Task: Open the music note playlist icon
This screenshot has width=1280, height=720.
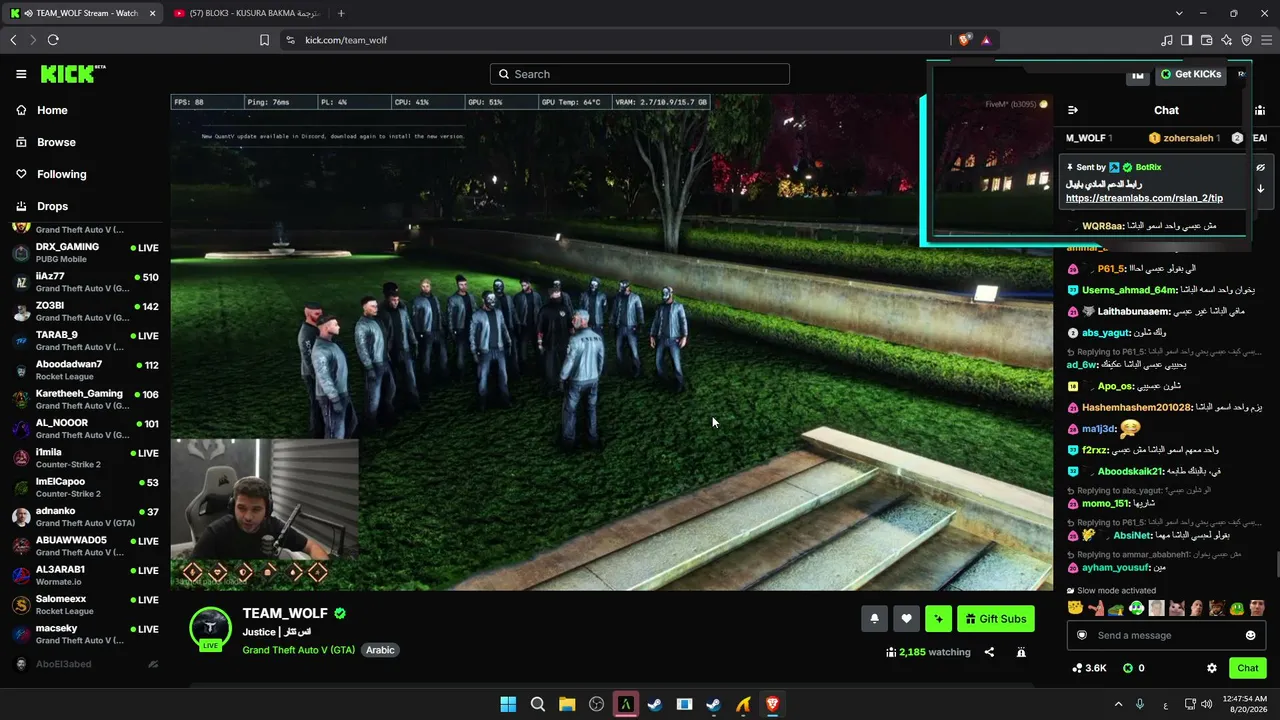Action: pos(1167,40)
